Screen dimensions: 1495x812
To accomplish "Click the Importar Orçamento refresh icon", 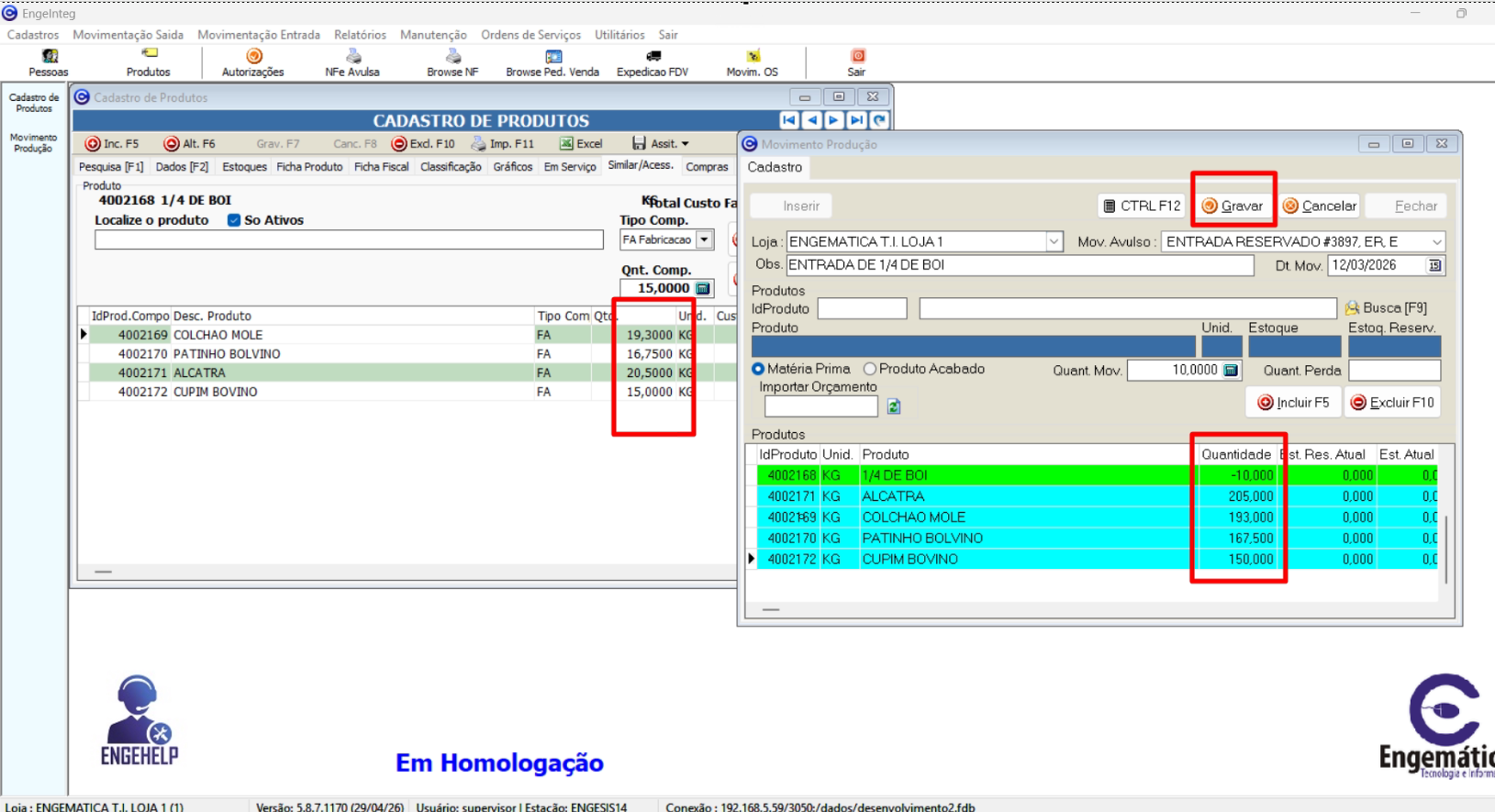I will [894, 406].
